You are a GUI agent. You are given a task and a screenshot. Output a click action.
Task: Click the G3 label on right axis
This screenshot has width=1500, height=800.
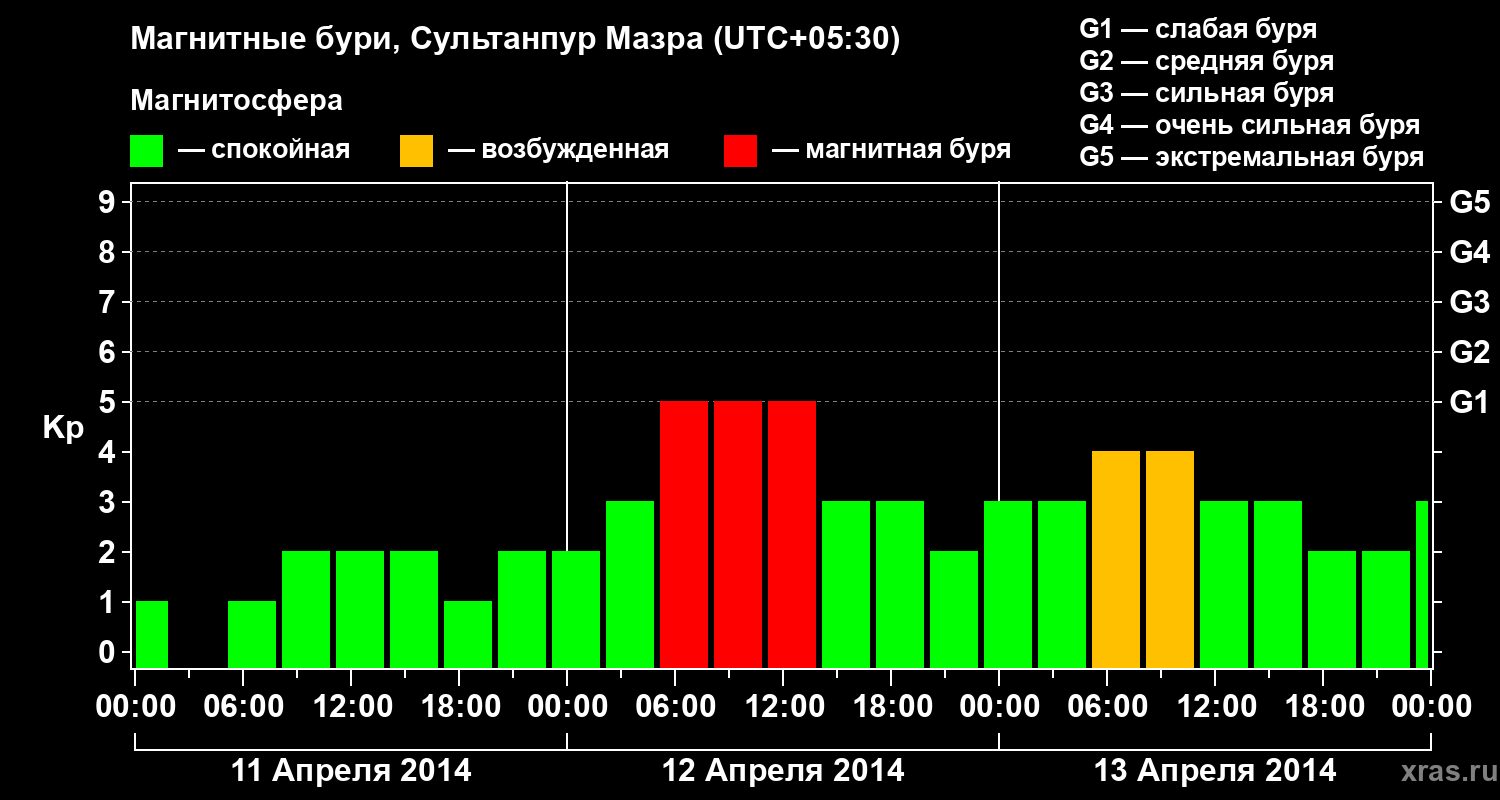click(1469, 302)
